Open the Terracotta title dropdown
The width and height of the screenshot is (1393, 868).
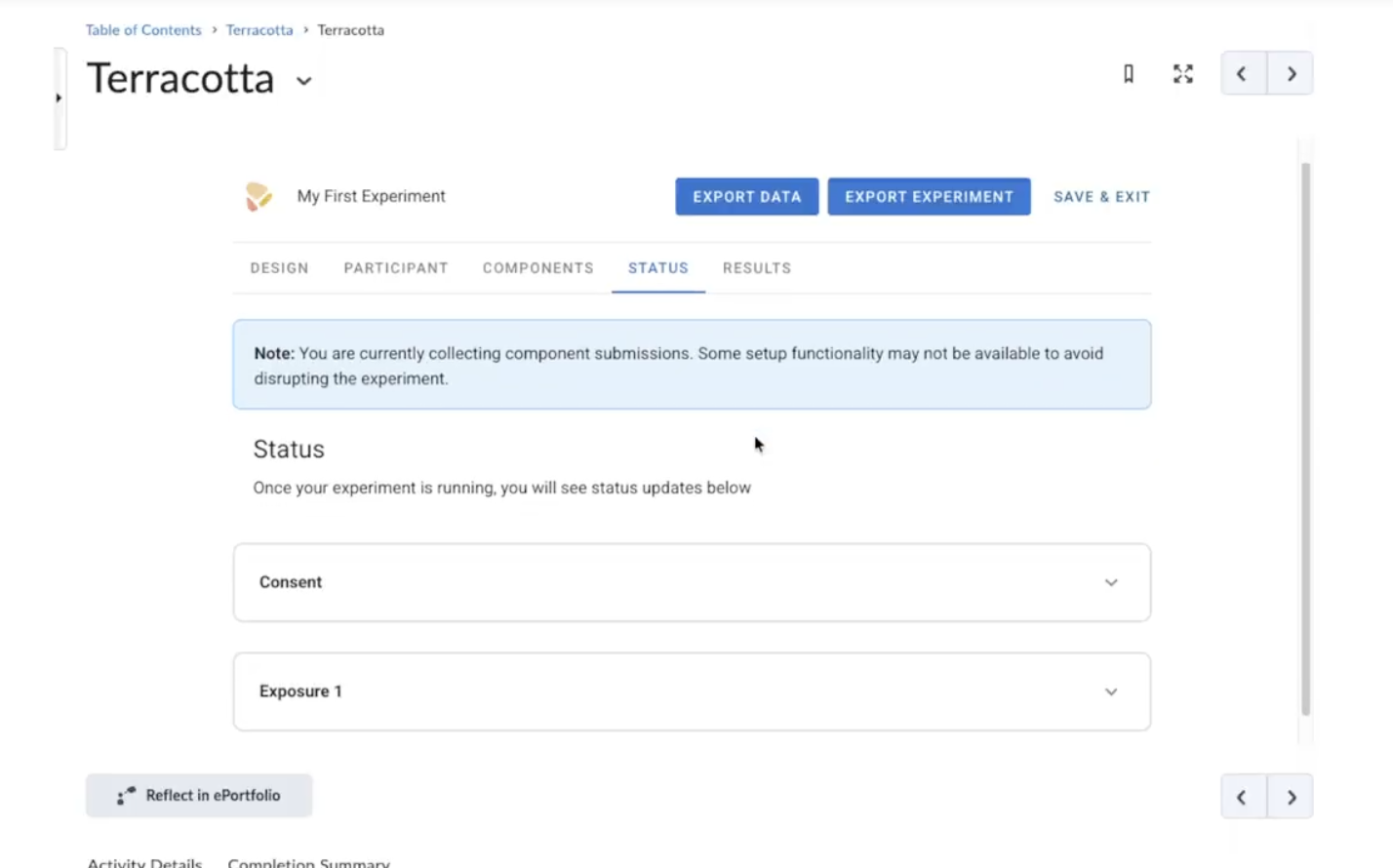(x=304, y=81)
